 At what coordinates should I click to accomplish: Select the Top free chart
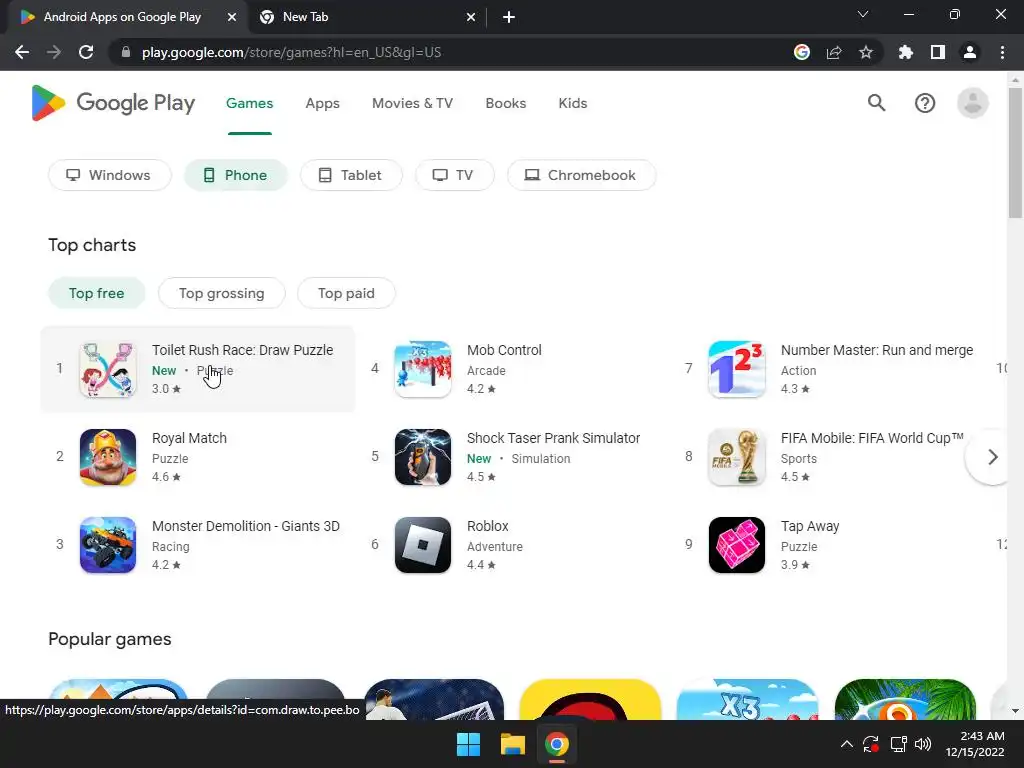coord(97,293)
